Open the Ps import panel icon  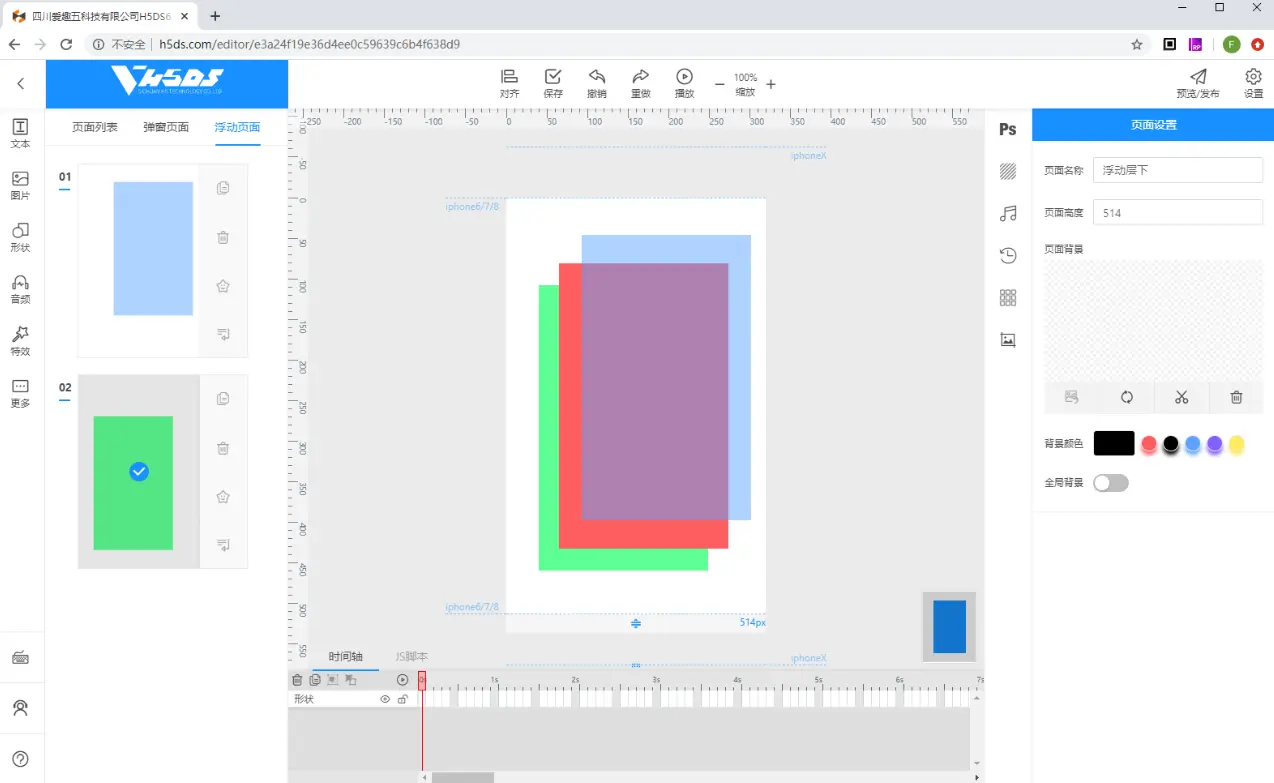tap(1008, 130)
